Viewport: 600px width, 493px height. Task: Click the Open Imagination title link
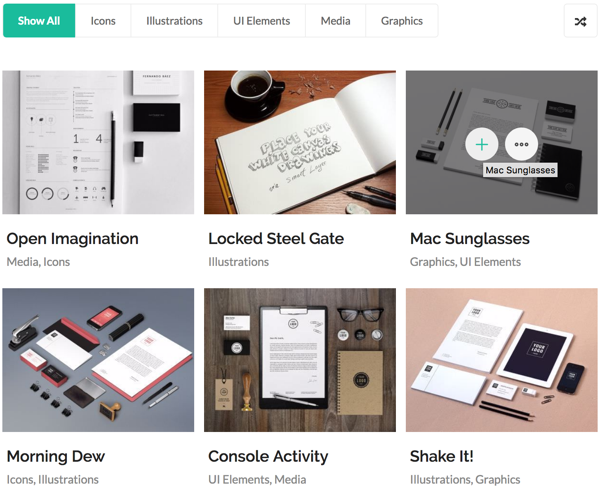tap(73, 239)
